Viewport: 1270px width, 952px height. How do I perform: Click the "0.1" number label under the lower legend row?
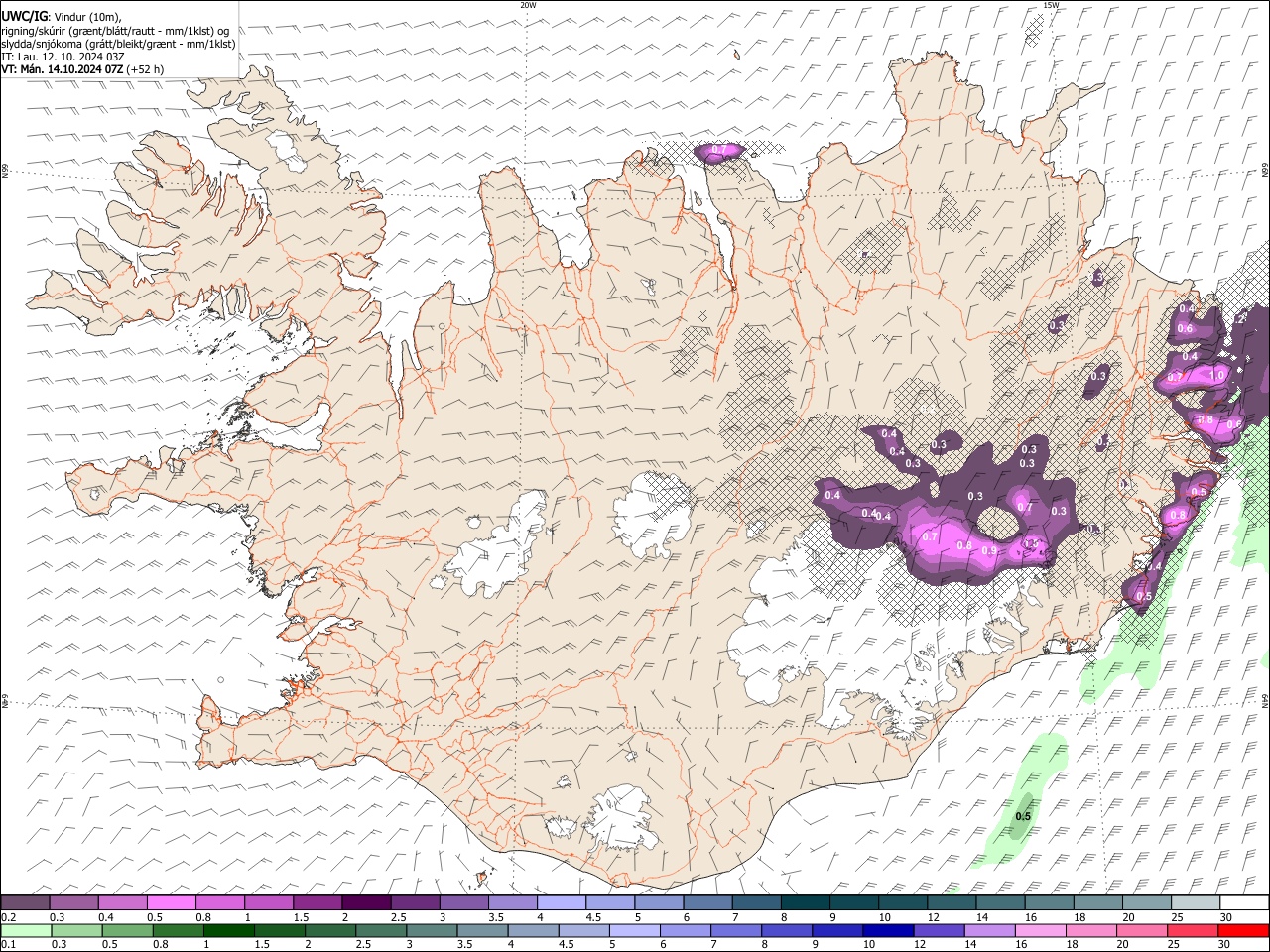[8, 945]
